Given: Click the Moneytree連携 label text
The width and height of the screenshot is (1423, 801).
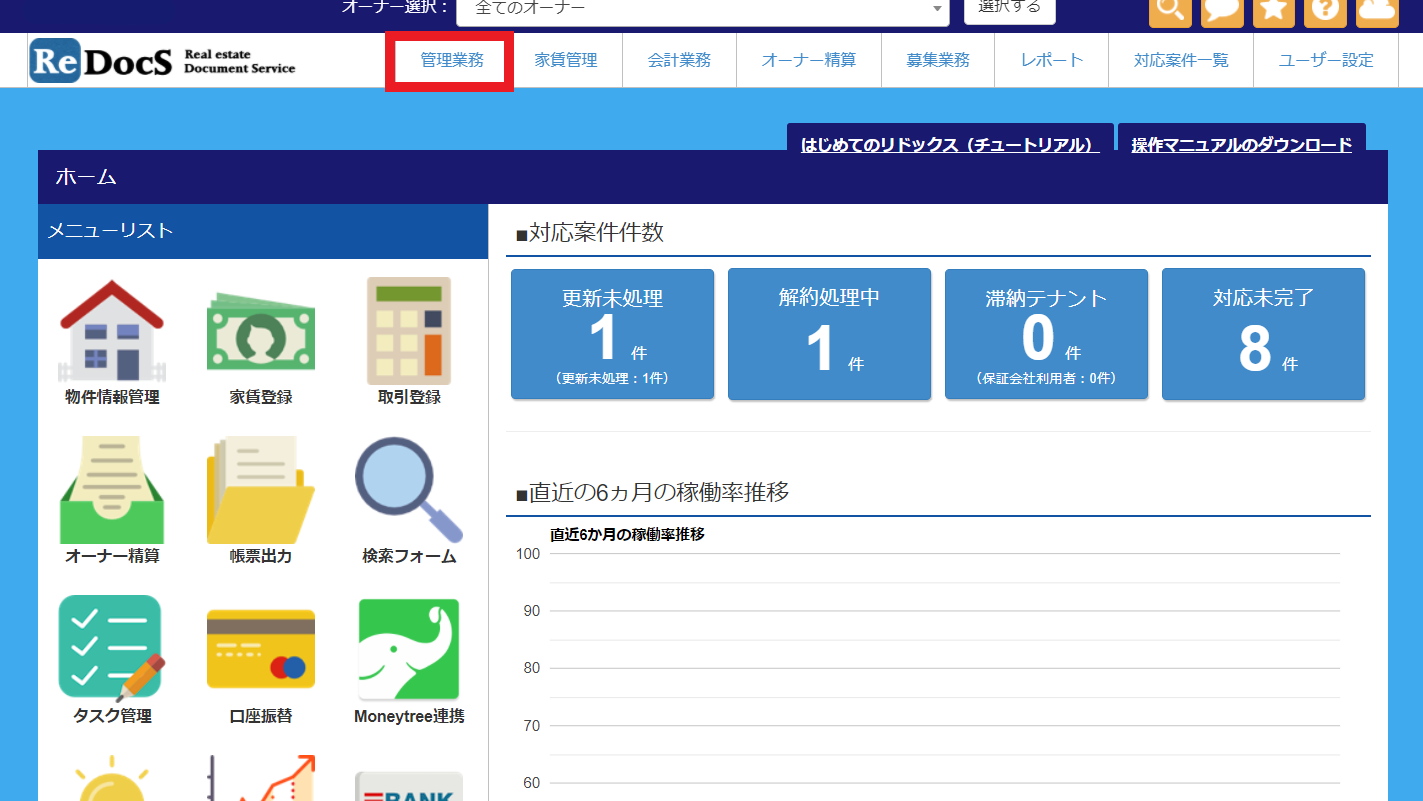Looking at the screenshot, I should 409,716.
